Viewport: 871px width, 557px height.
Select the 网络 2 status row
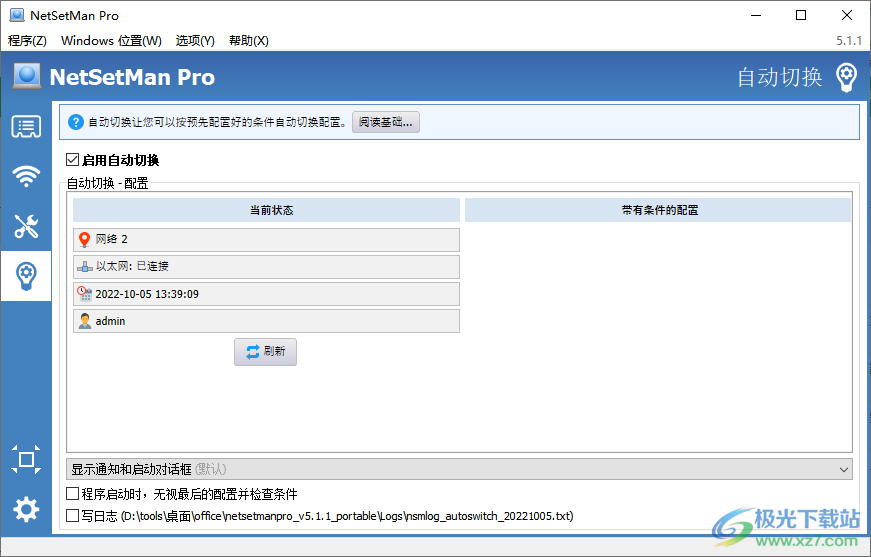266,239
